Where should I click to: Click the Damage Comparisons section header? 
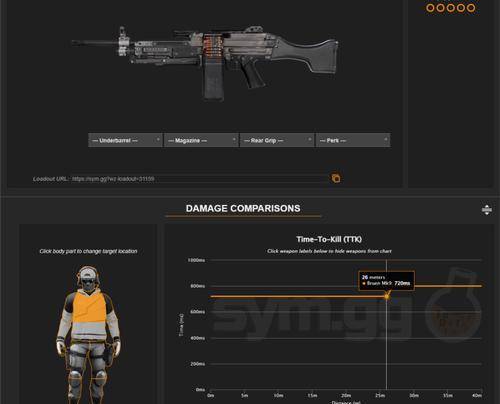tap(243, 209)
